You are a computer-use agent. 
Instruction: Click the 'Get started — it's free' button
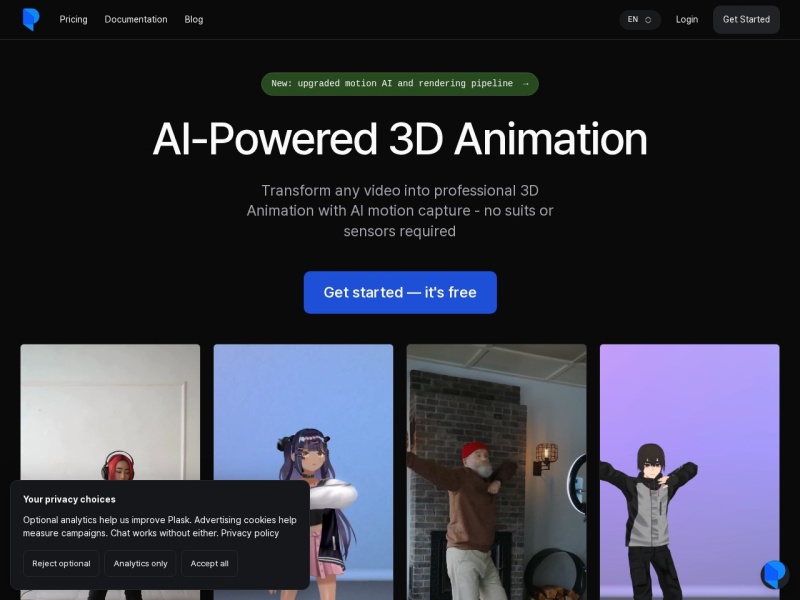(x=400, y=292)
